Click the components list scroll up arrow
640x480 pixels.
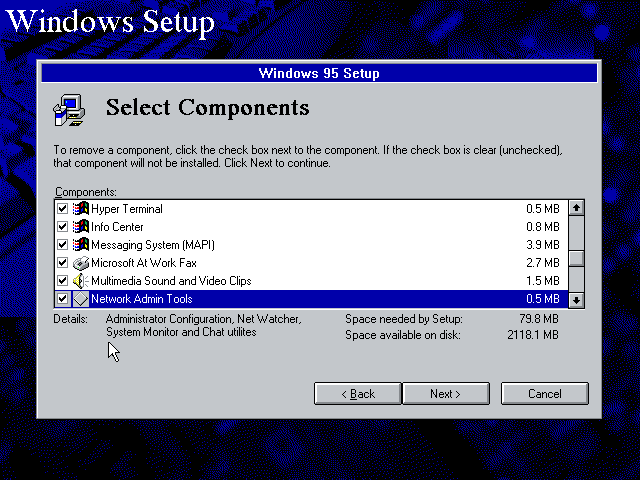(576, 208)
